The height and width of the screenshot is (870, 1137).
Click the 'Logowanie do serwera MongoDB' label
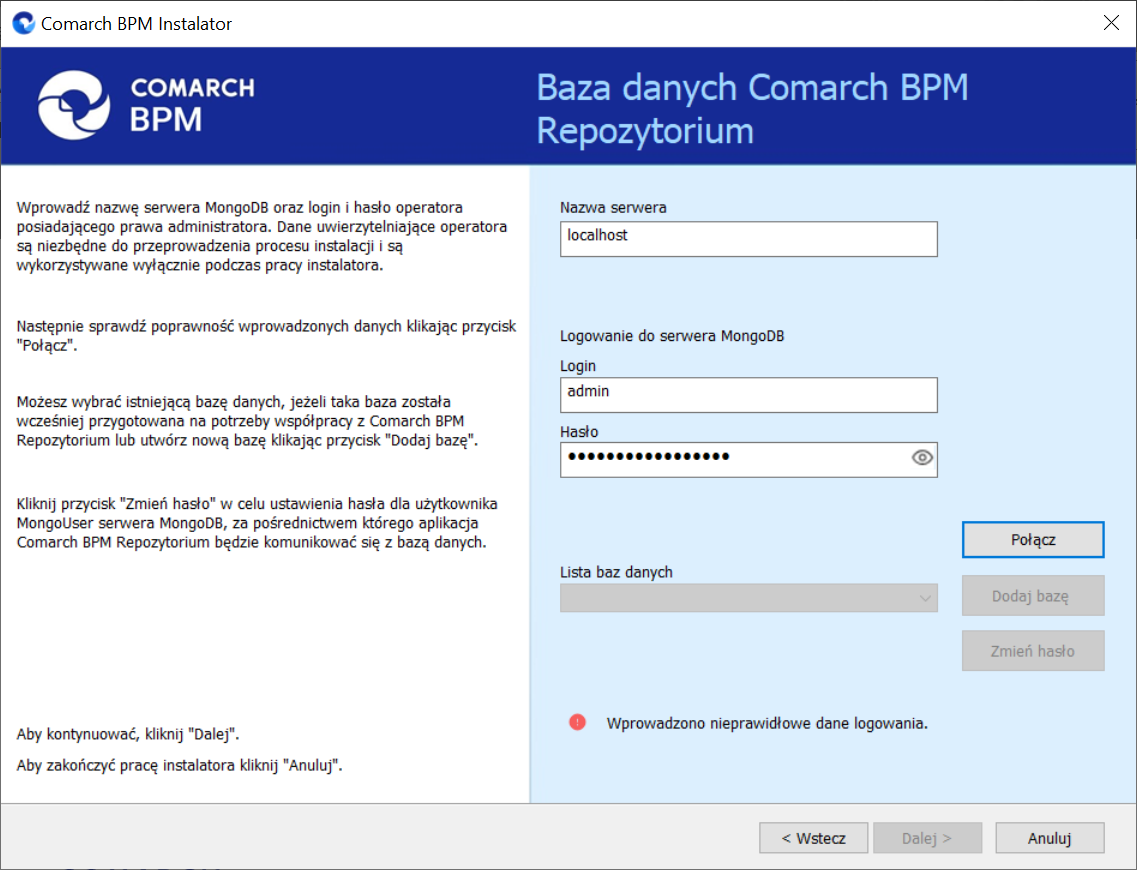672,336
